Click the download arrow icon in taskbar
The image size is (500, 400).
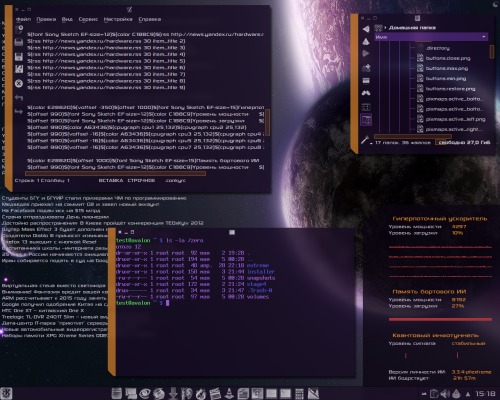(173, 394)
